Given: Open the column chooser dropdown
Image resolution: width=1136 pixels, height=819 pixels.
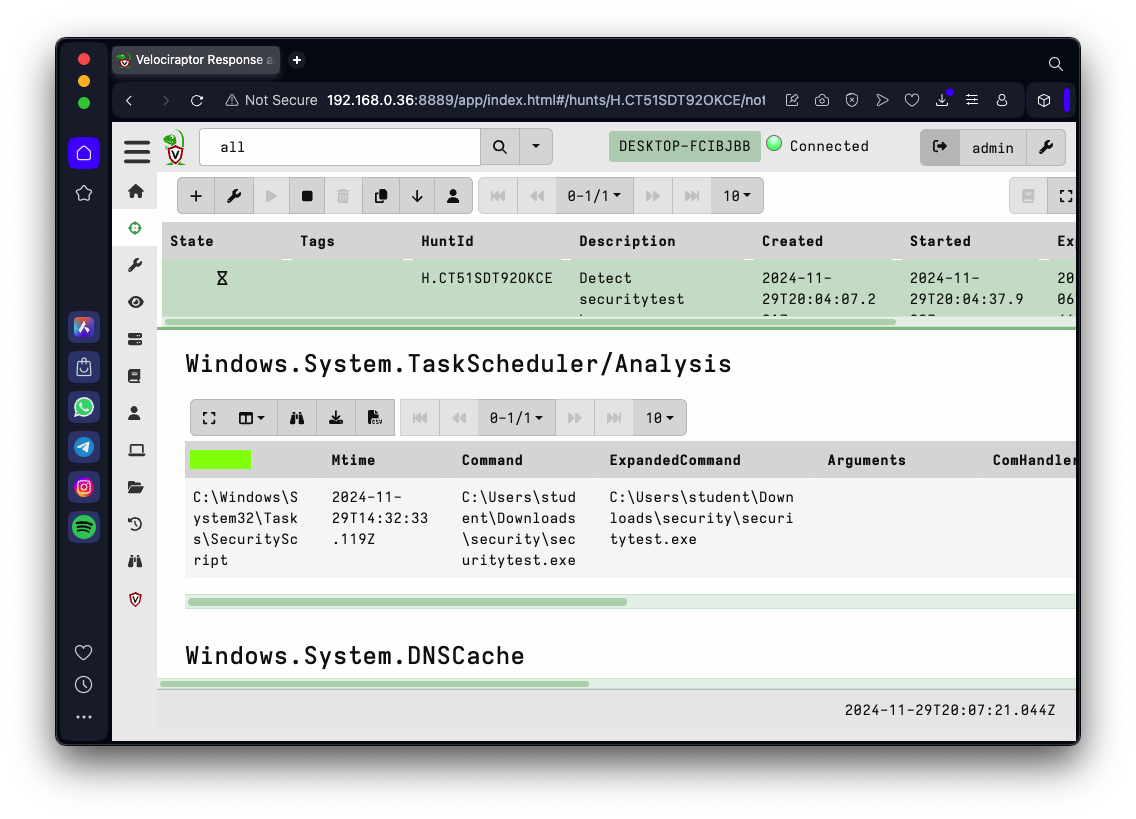Looking at the screenshot, I should [x=251, y=418].
